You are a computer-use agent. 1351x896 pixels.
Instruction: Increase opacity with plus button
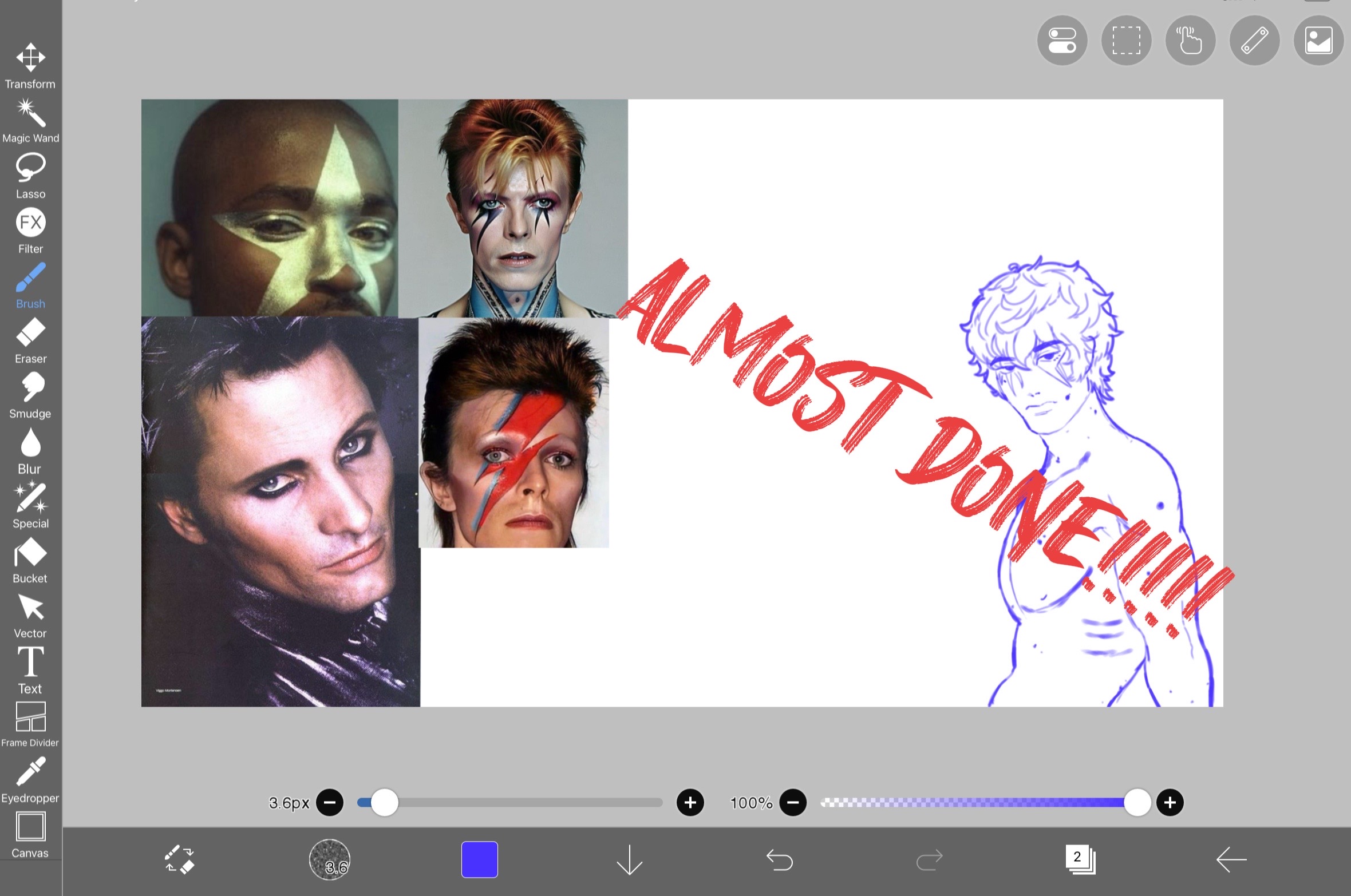(x=1170, y=802)
